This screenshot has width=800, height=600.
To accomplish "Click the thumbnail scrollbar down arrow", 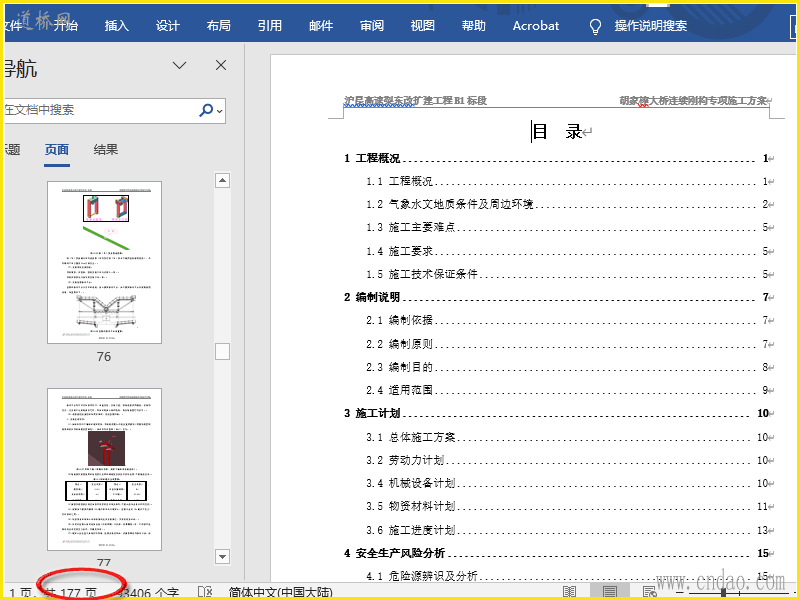I will coord(222,557).
